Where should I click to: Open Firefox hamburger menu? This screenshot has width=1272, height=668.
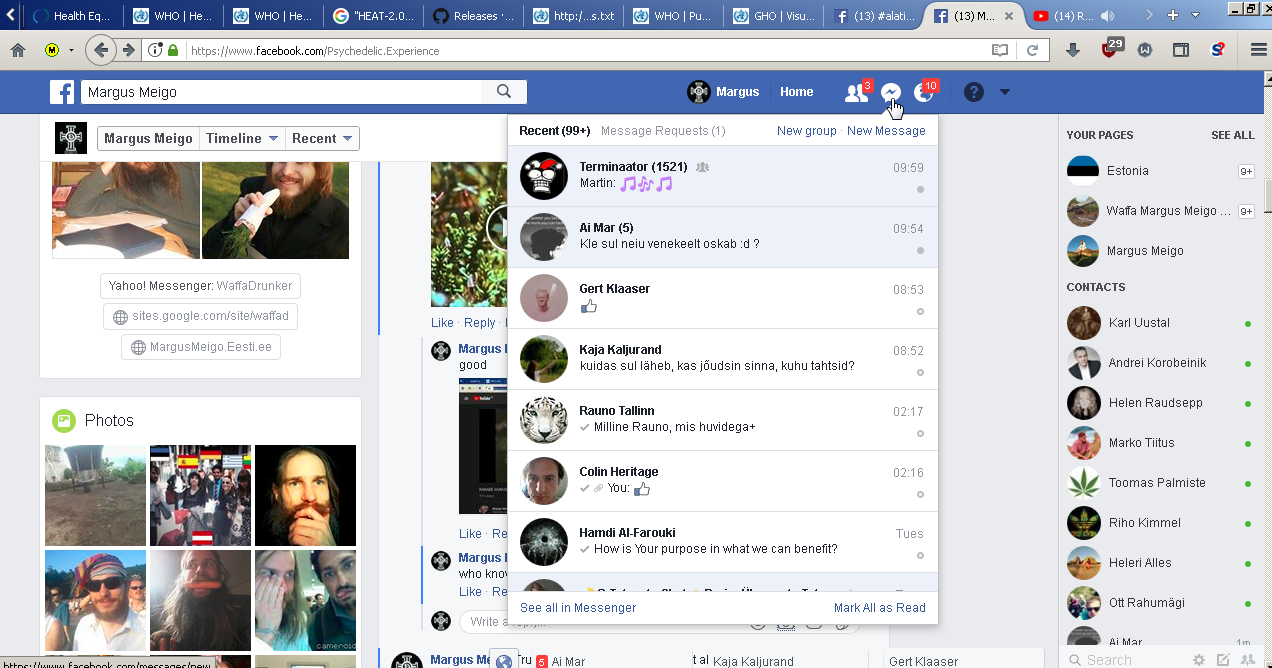coord(1258,50)
